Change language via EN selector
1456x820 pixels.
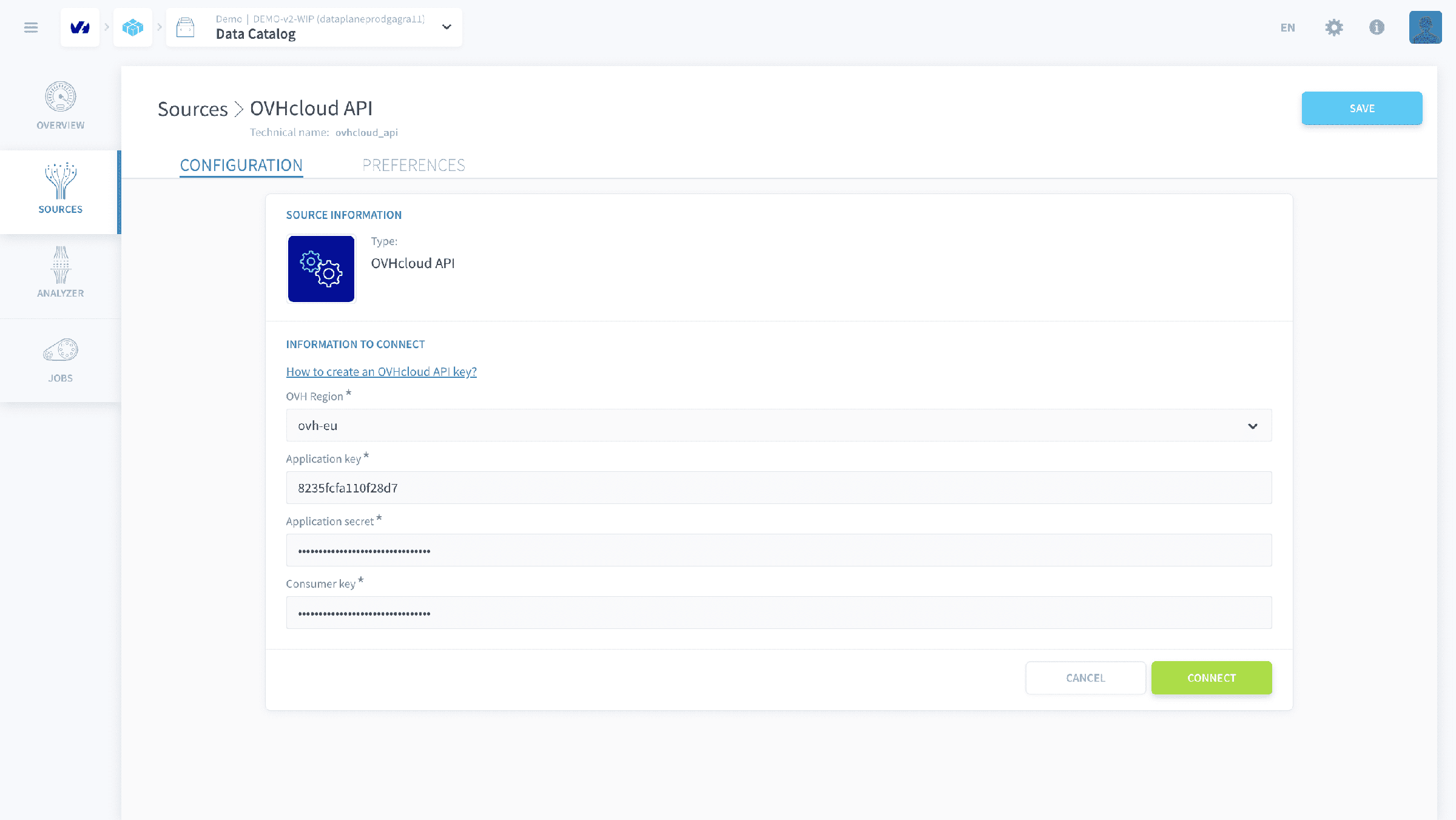[x=1287, y=27]
